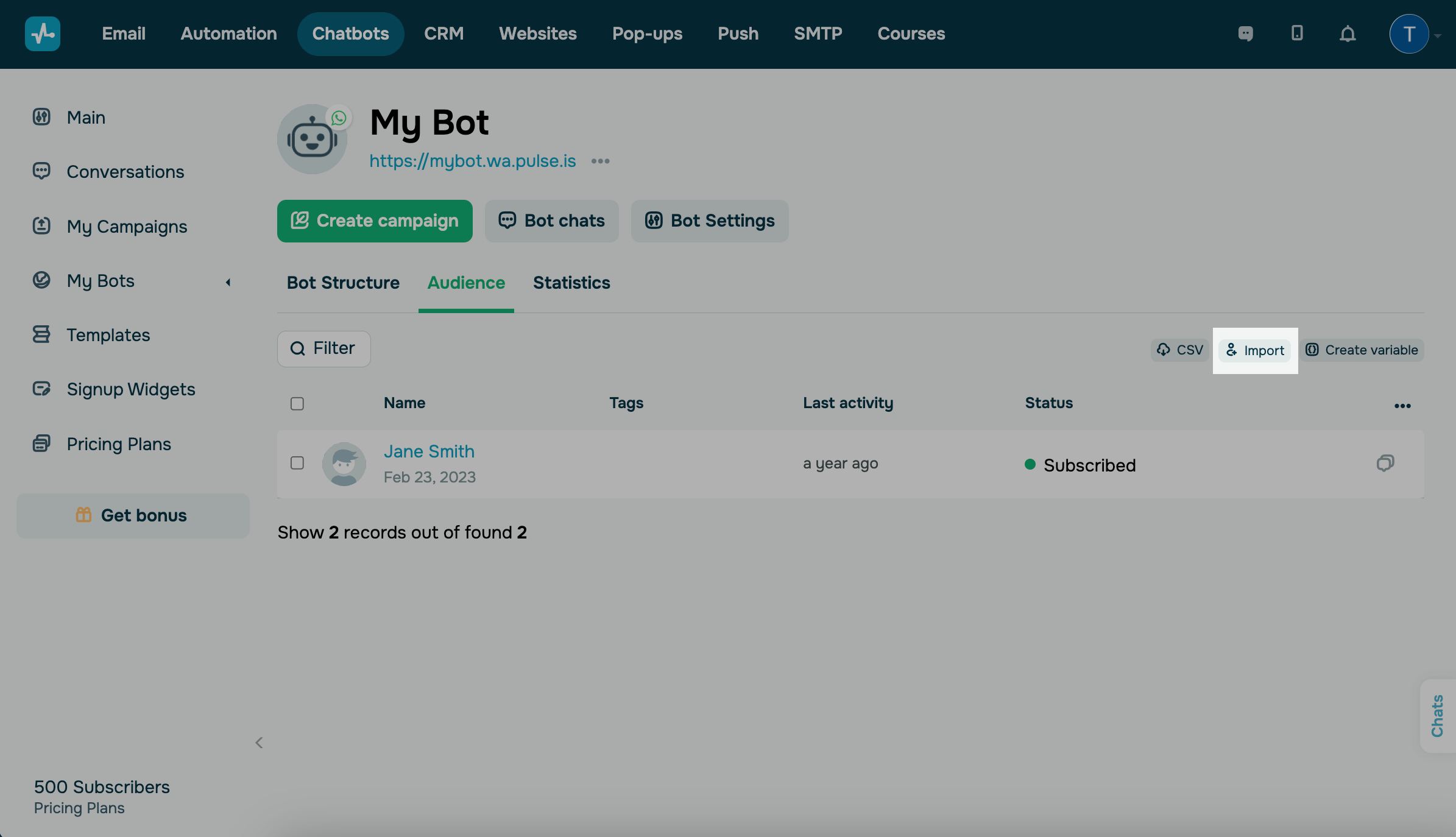Open the Automation menu item
This screenshot has width=1456, height=837.
(228, 34)
